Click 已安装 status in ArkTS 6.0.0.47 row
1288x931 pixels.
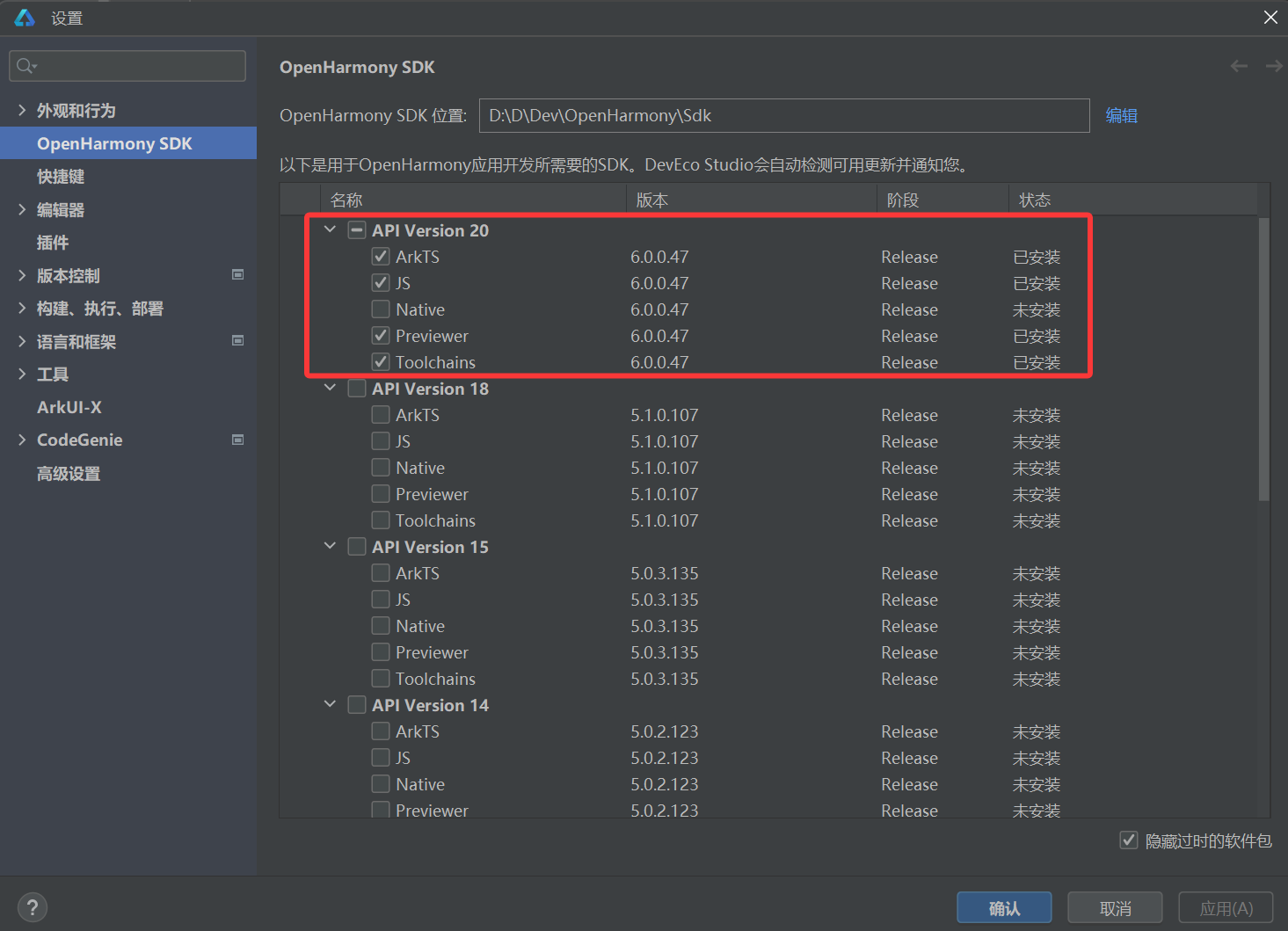[x=1037, y=257]
